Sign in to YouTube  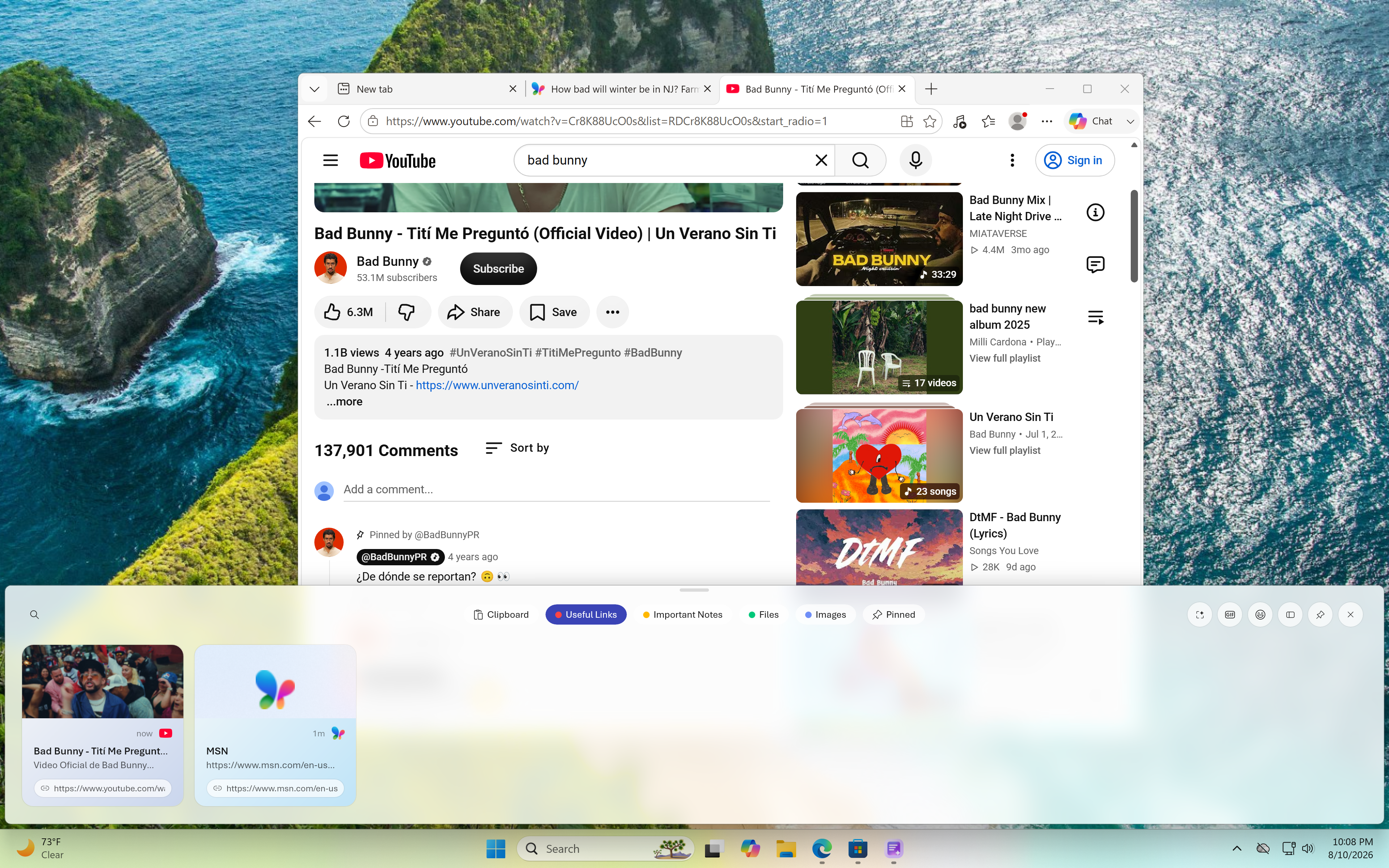(x=1074, y=160)
